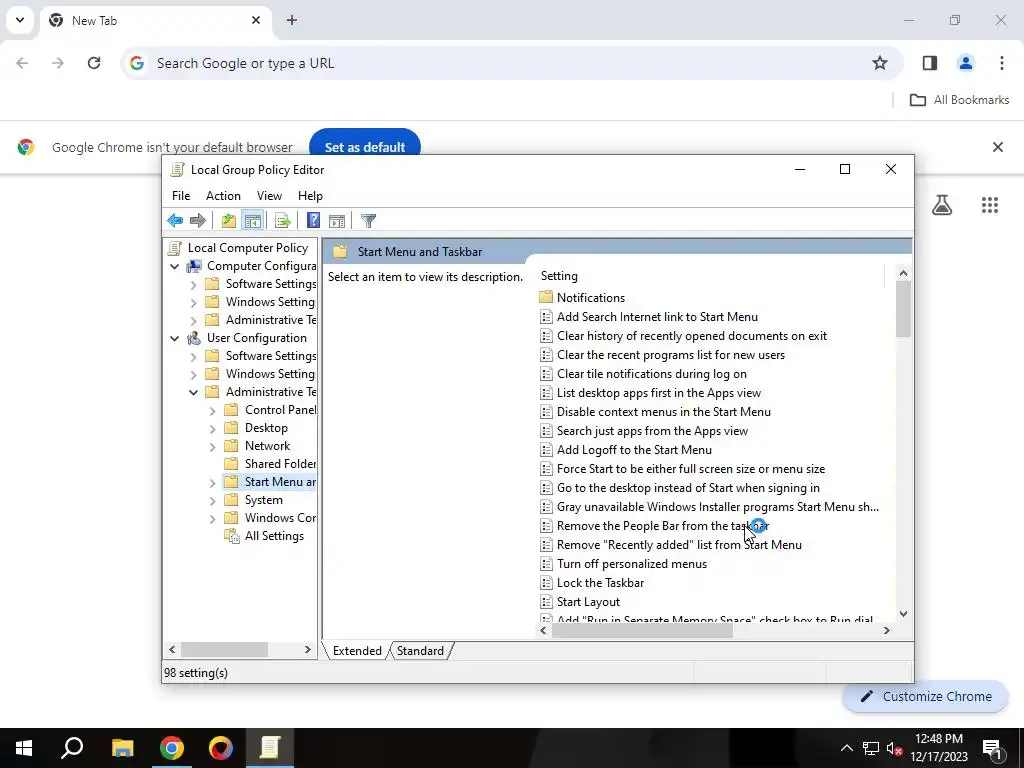Open taskbar Search magnifier
Screen dimensions: 1024x768
[72, 748]
